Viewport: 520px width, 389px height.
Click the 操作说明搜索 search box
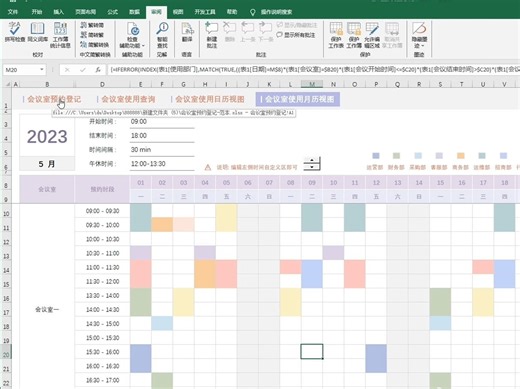click(276, 12)
